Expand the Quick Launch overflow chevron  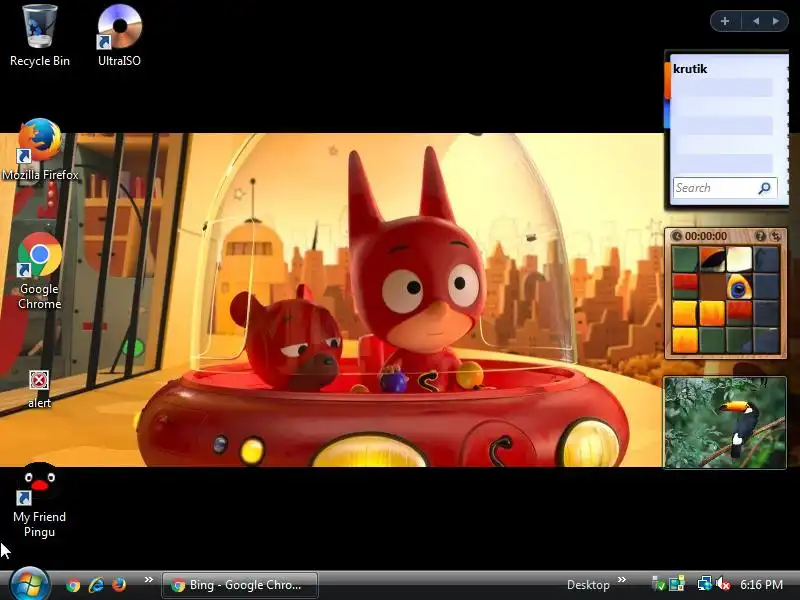point(148,580)
